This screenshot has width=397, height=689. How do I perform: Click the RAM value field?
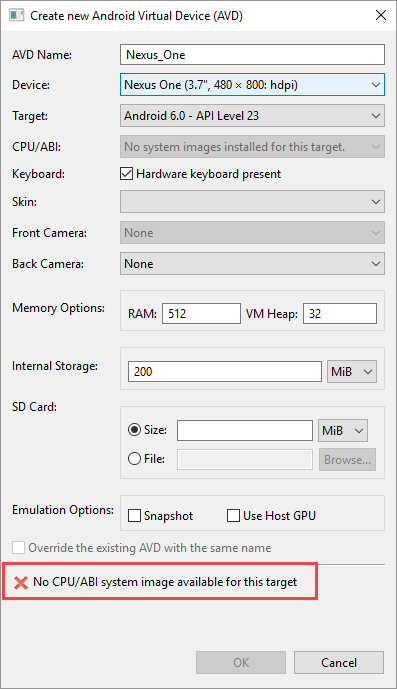(x=201, y=314)
